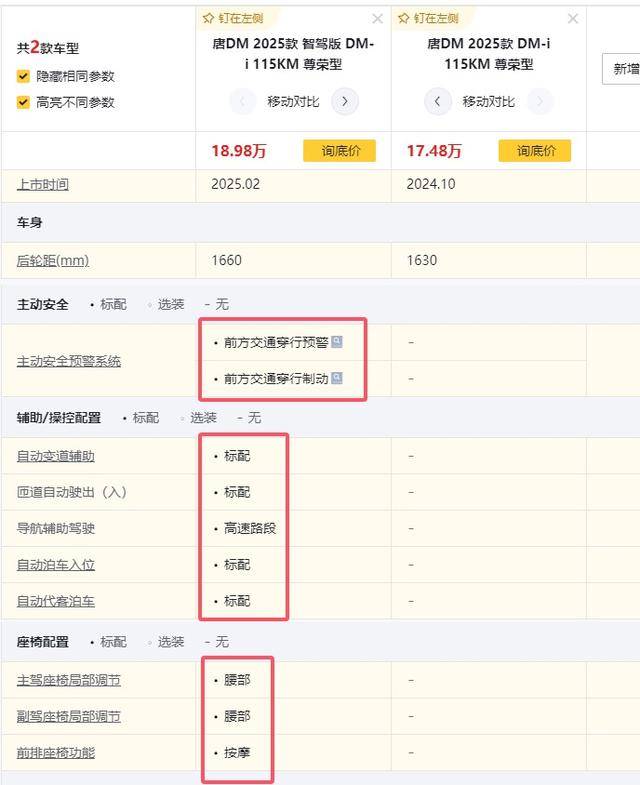The image size is (640, 785).
Task: Open info icon beside 前方交通穿行预警
Action: tap(337, 342)
